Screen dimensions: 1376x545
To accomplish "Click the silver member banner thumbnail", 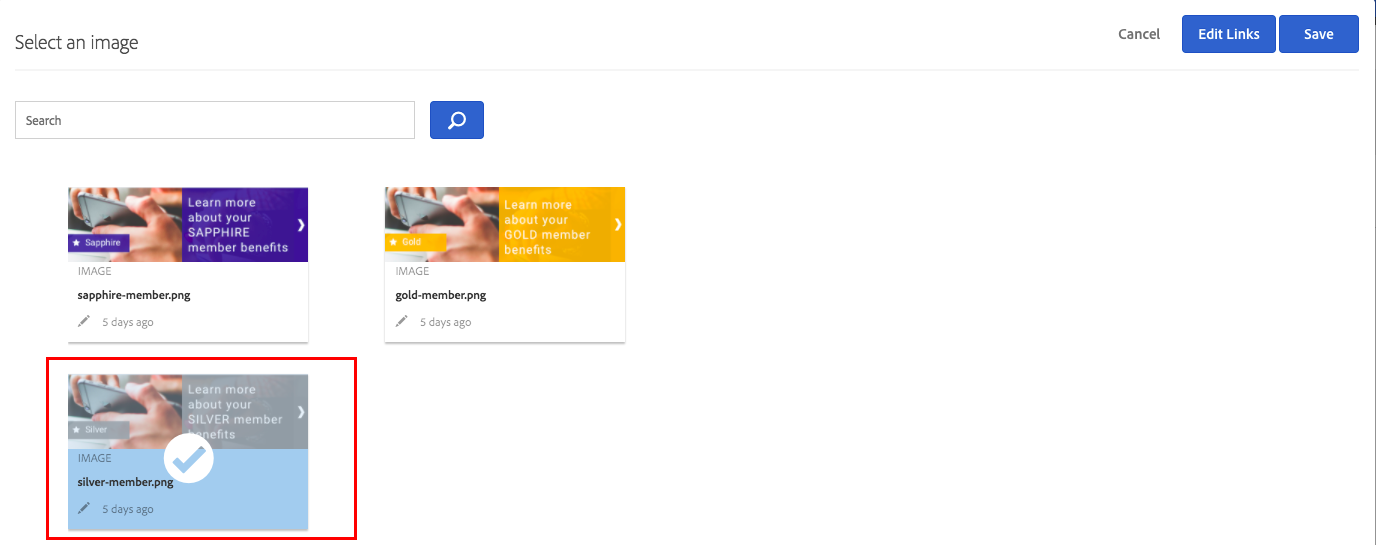I will (188, 411).
